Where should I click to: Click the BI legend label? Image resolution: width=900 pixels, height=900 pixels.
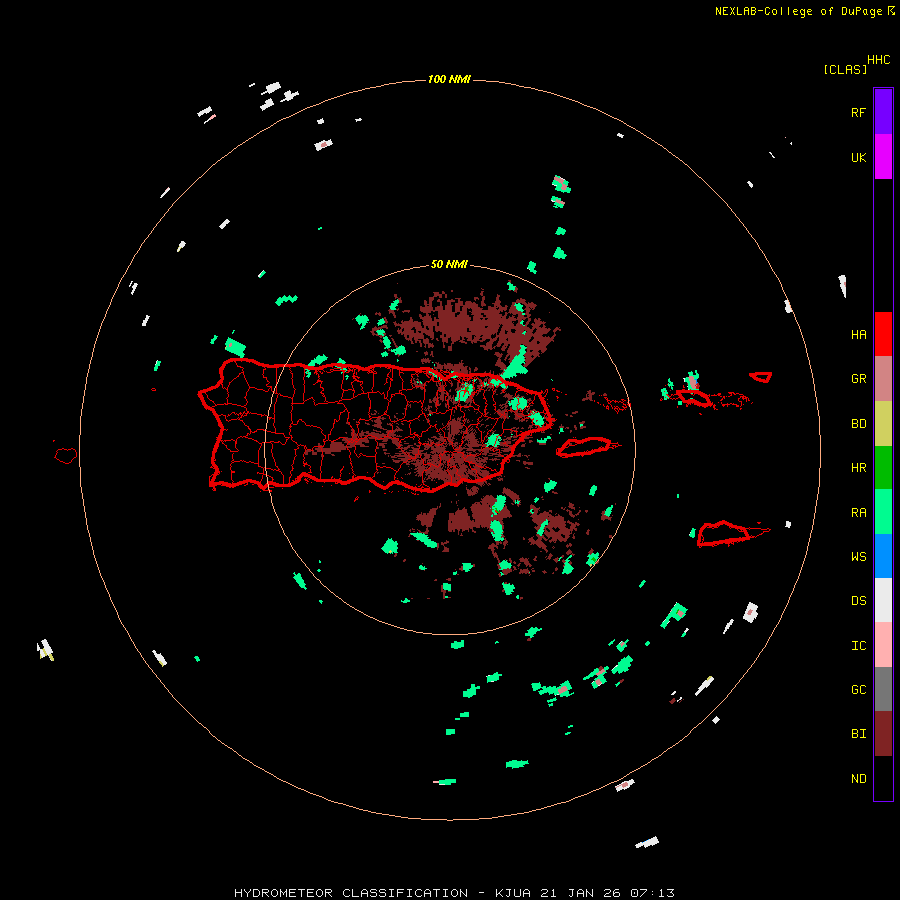point(858,734)
